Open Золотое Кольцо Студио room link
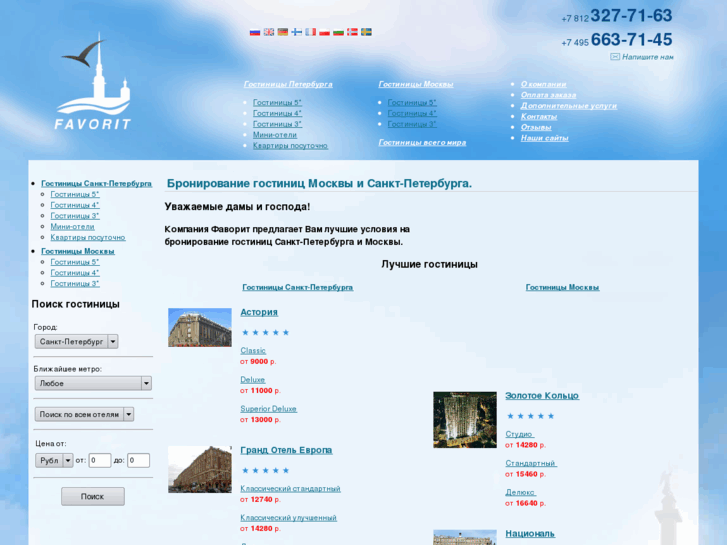 [x=520, y=434]
